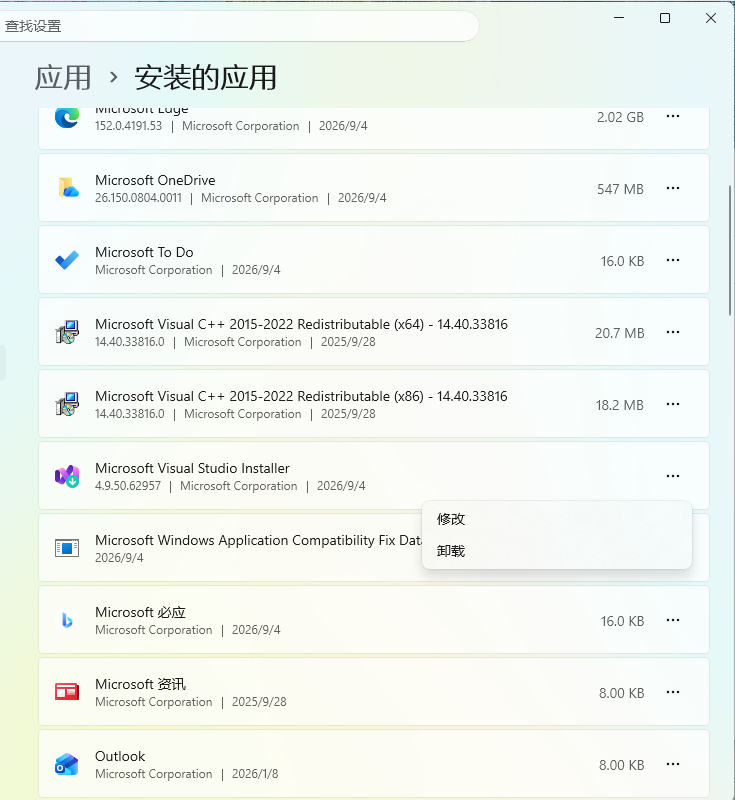This screenshot has width=735, height=800.
Task: Click Outlook's 2026/1/8 install date
Action: pos(255,774)
